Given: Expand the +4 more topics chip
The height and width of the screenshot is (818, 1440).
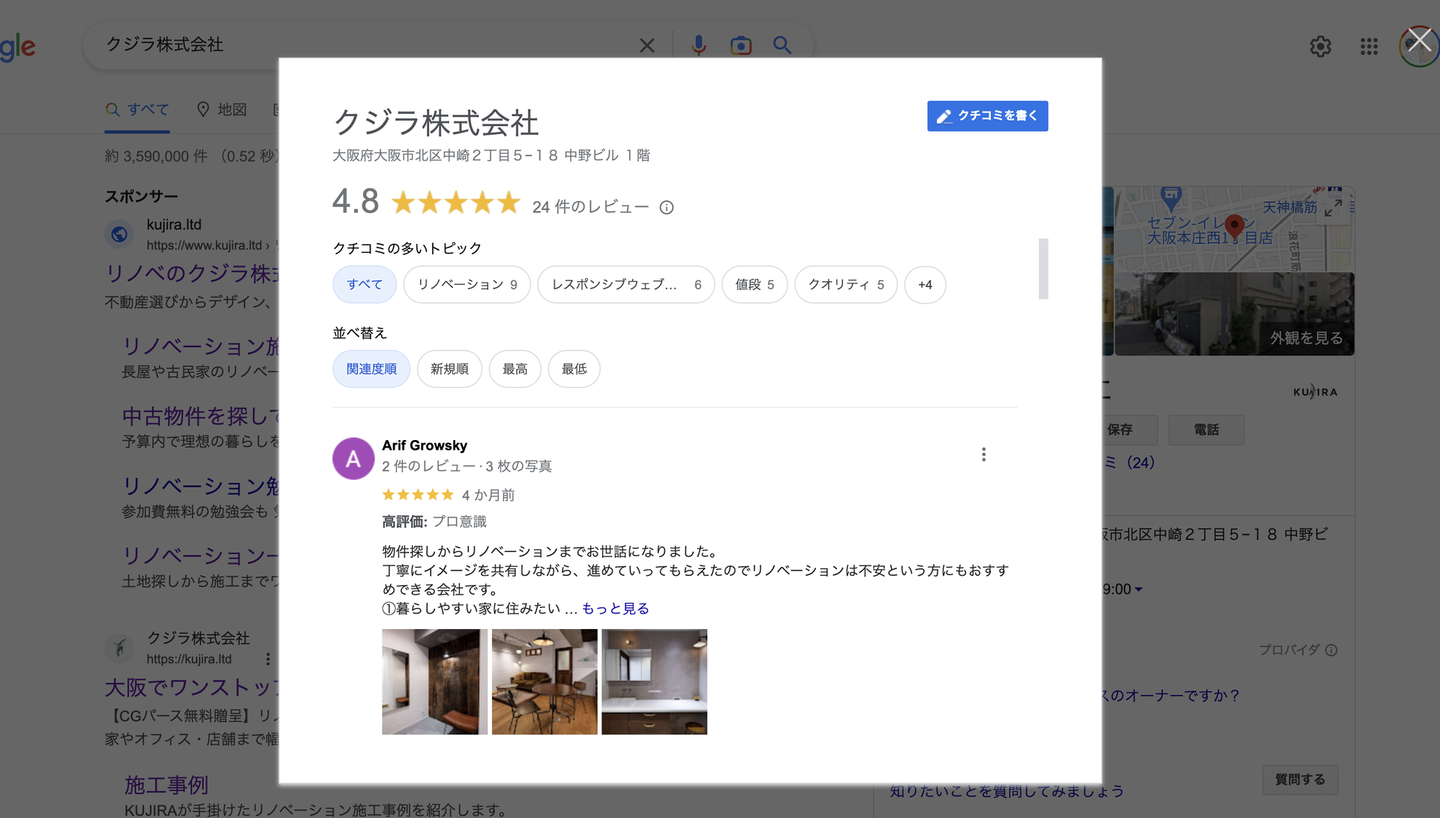Looking at the screenshot, I should click(925, 285).
